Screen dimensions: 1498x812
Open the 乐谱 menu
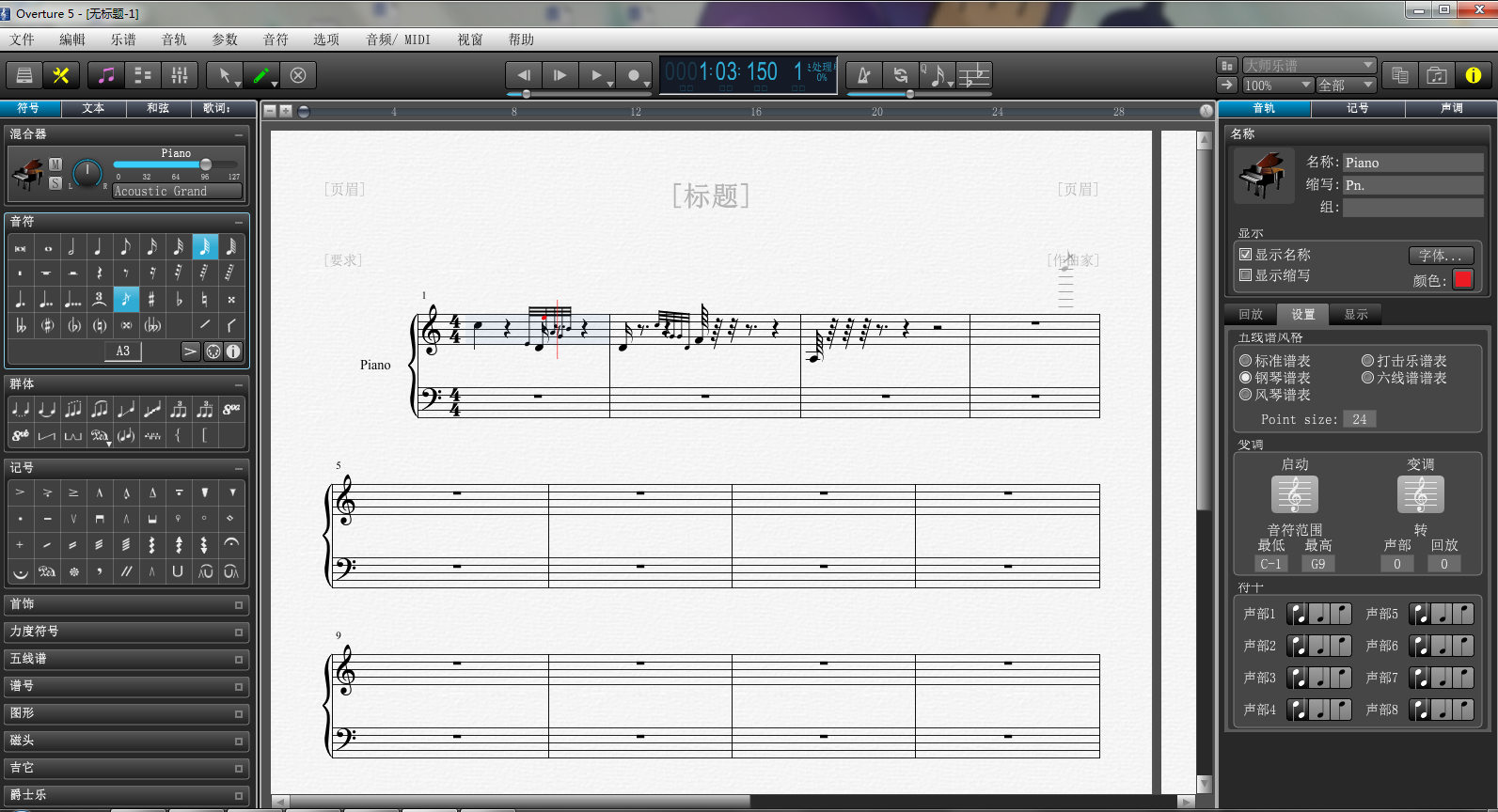123,39
